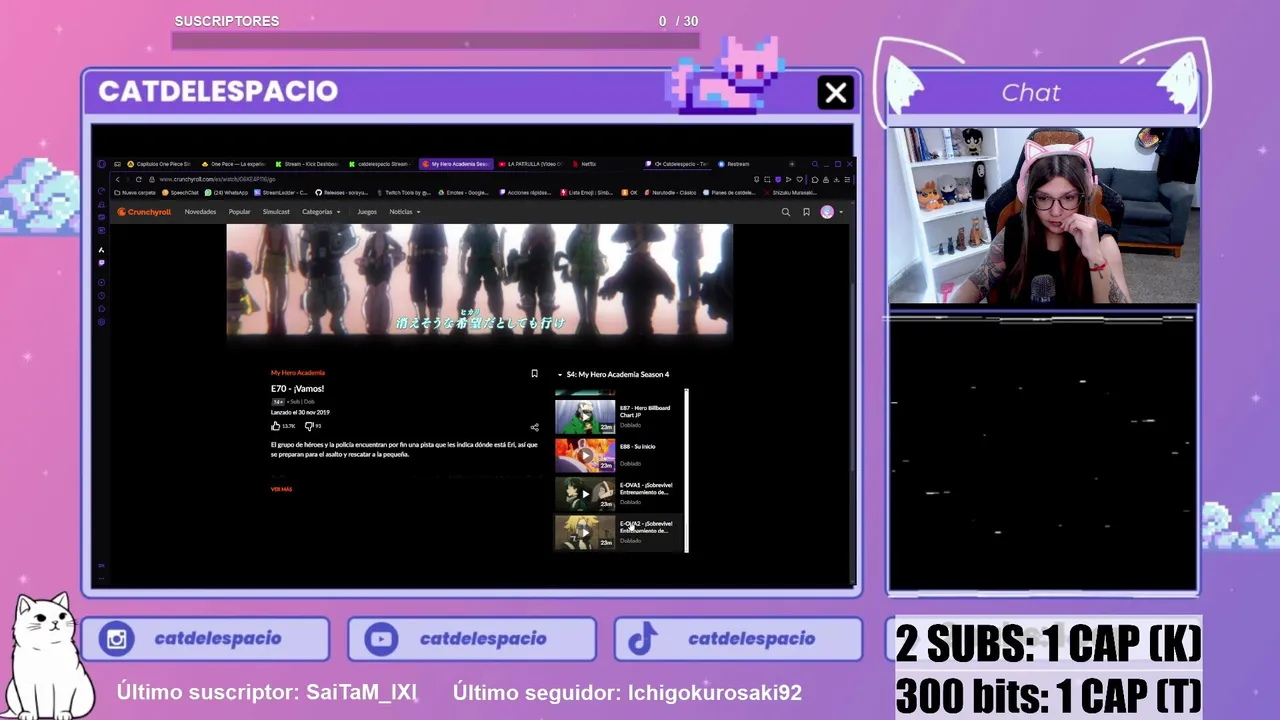Dislike the episode with thumbs down icon
Screen dimensions: 1280x720
[x=308, y=426]
